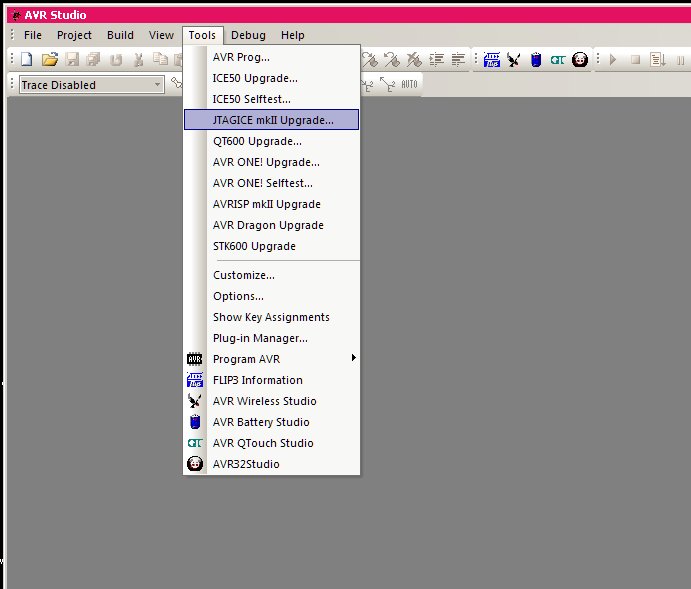Image resolution: width=691 pixels, height=589 pixels.
Task: Open the File menu
Action: (x=33, y=35)
